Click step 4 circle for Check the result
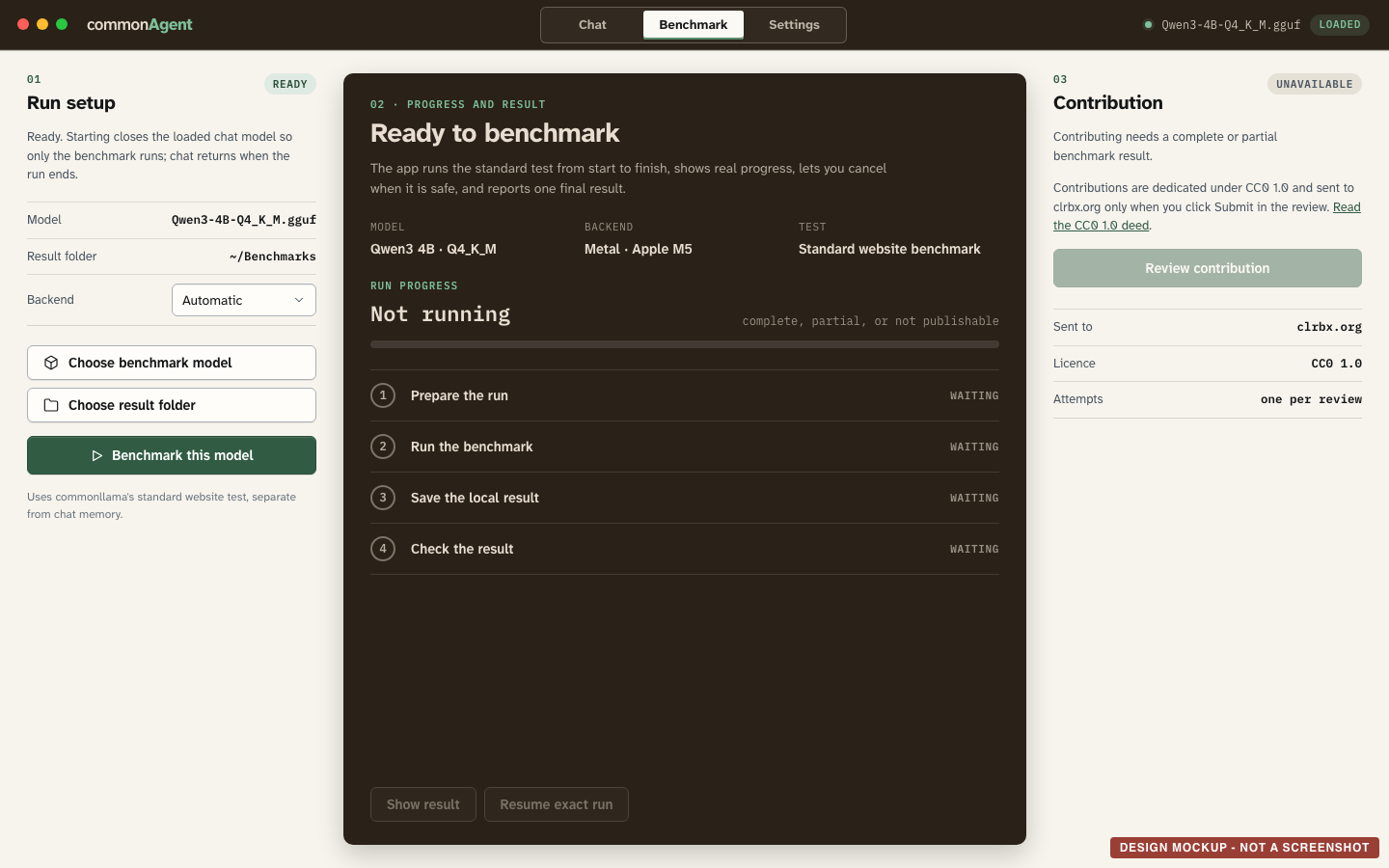Viewport: 1389px width, 868px height. [383, 549]
